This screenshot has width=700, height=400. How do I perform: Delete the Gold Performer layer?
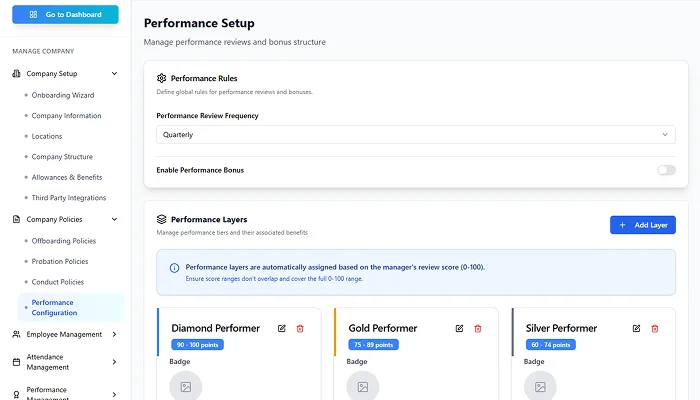[477, 328]
